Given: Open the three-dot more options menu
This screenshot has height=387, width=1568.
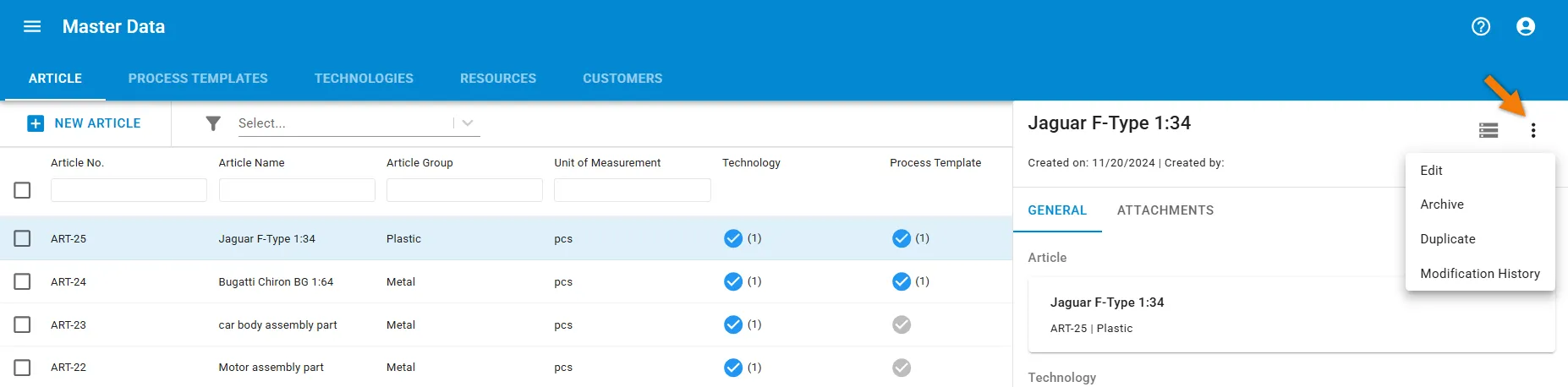Looking at the screenshot, I should pyautogui.click(x=1533, y=130).
